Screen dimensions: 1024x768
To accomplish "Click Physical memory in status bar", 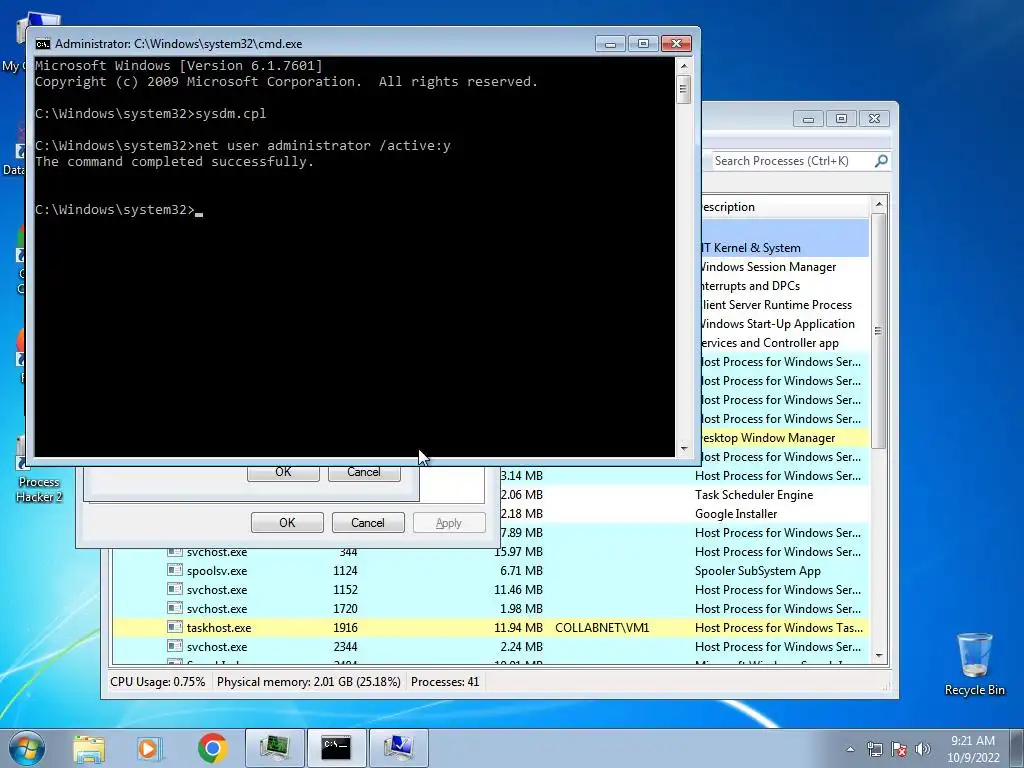I will point(308,682).
